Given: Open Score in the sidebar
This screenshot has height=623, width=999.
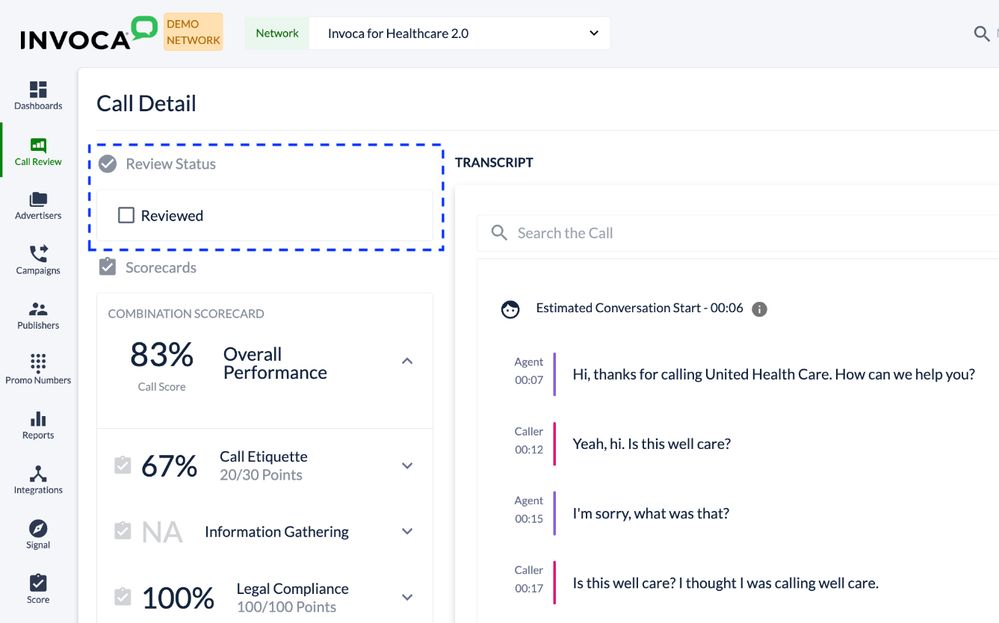Looking at the screenshot, I should [x=38, y=585].
